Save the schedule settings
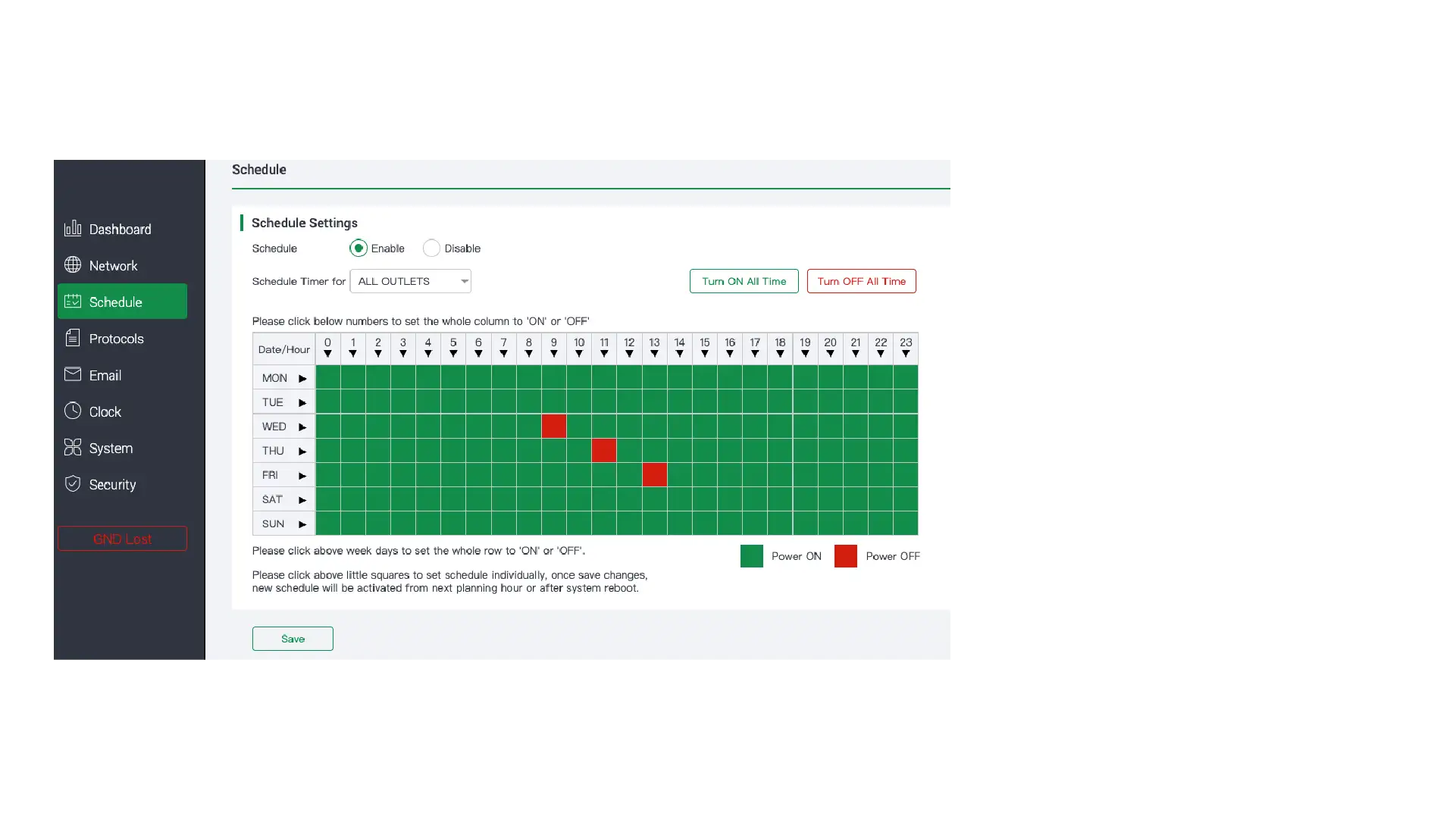1456x819 pixels. click(x=293, y=639)
